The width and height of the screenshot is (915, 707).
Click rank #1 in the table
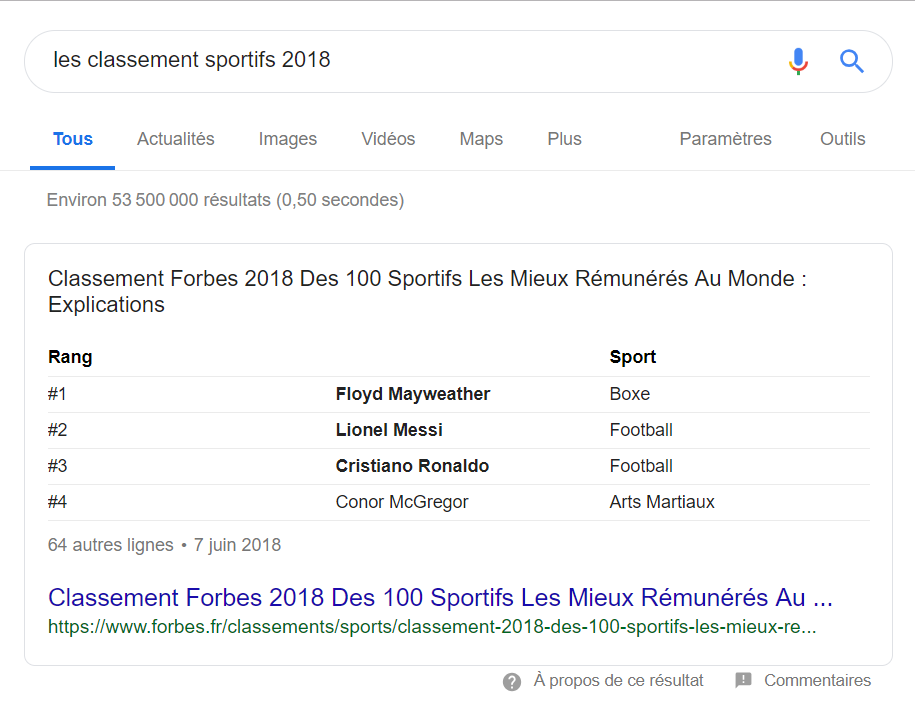(x=57, y=394)
